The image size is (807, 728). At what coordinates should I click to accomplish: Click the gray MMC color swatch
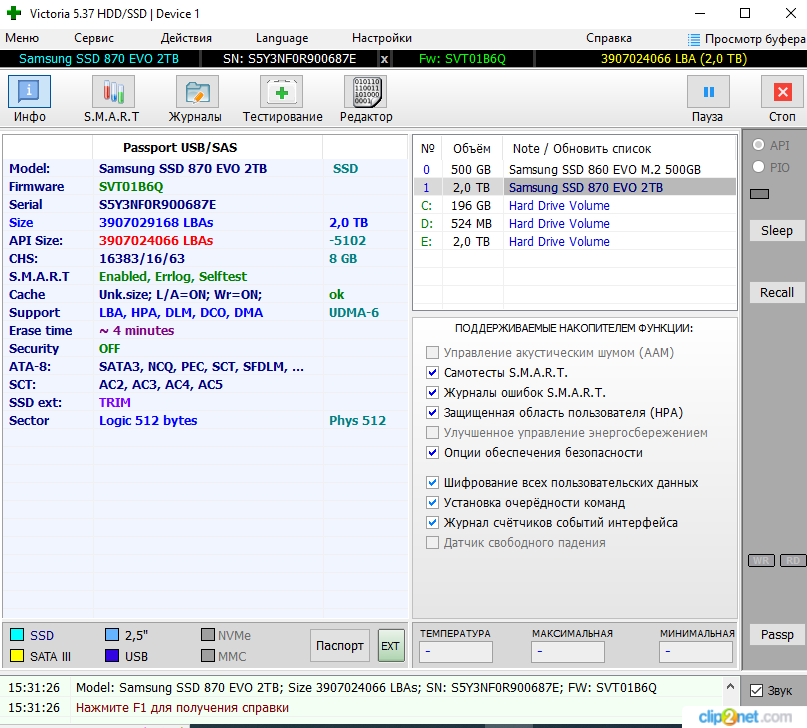coord(208,656)
